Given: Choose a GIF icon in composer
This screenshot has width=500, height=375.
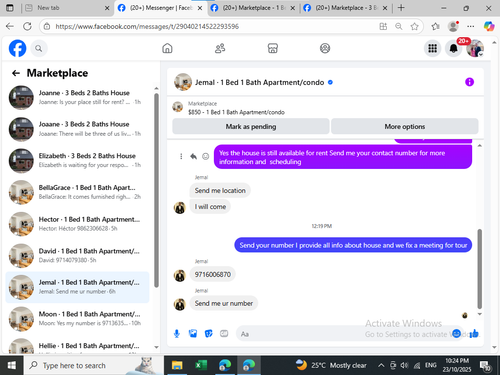Looking at the screenshot, I should (x=224, y=334).
